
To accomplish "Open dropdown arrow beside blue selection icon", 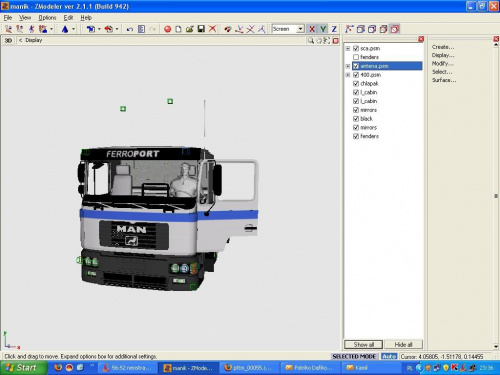I will click(99, 29).
